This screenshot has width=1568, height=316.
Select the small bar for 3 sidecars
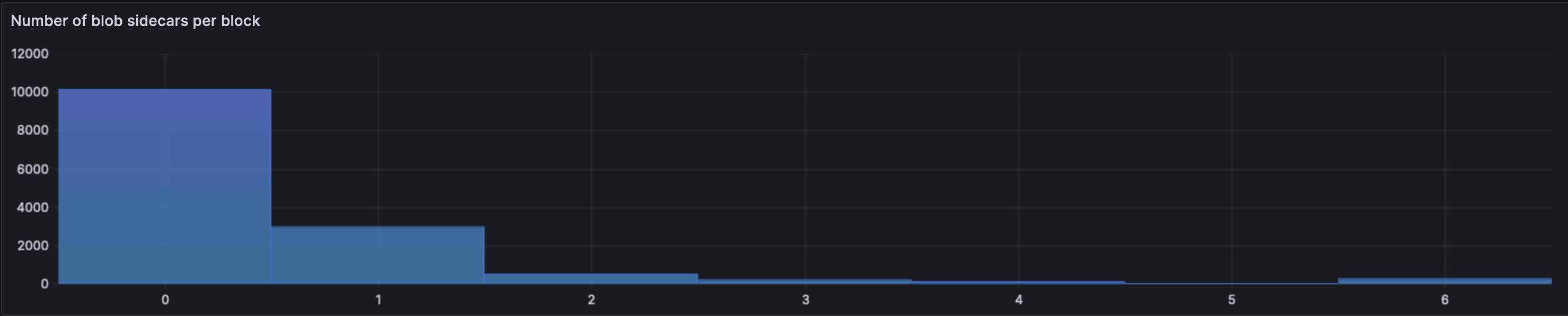(805, 282)
